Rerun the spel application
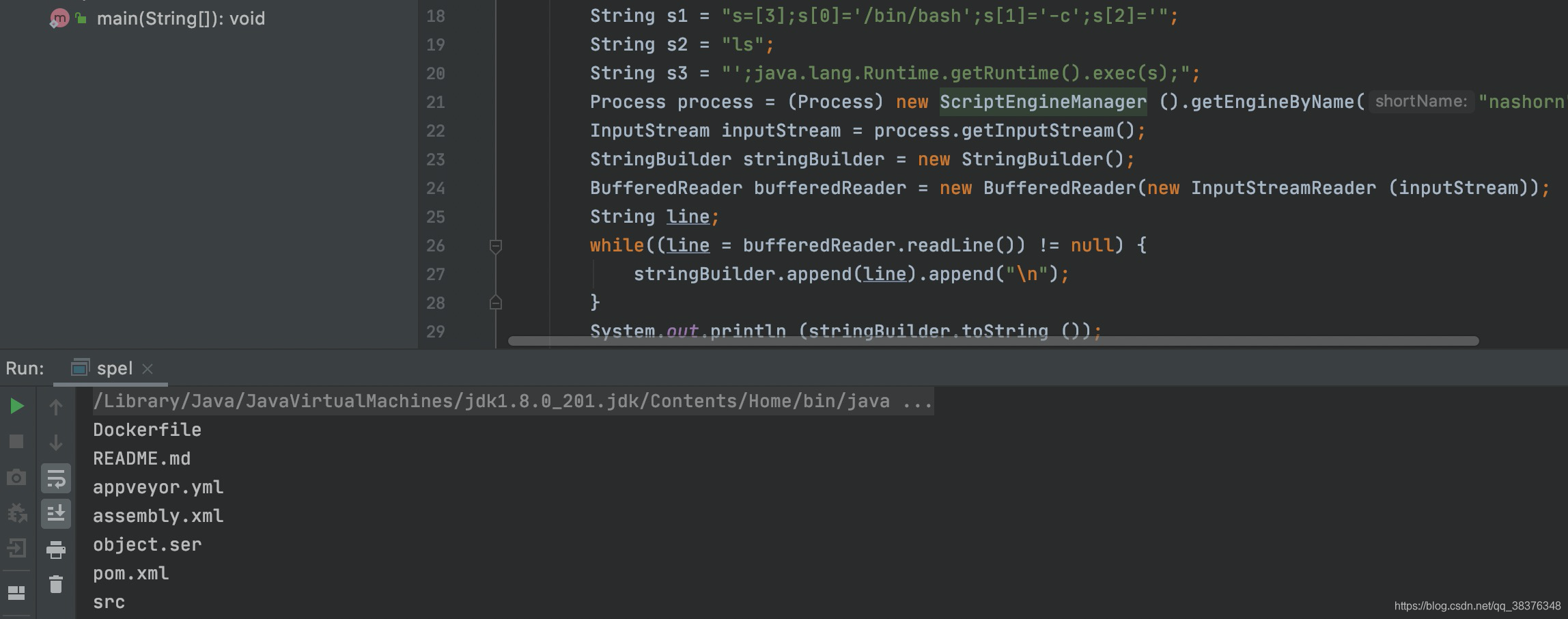The image size is (1568, 619). click(x=16, y=405)
